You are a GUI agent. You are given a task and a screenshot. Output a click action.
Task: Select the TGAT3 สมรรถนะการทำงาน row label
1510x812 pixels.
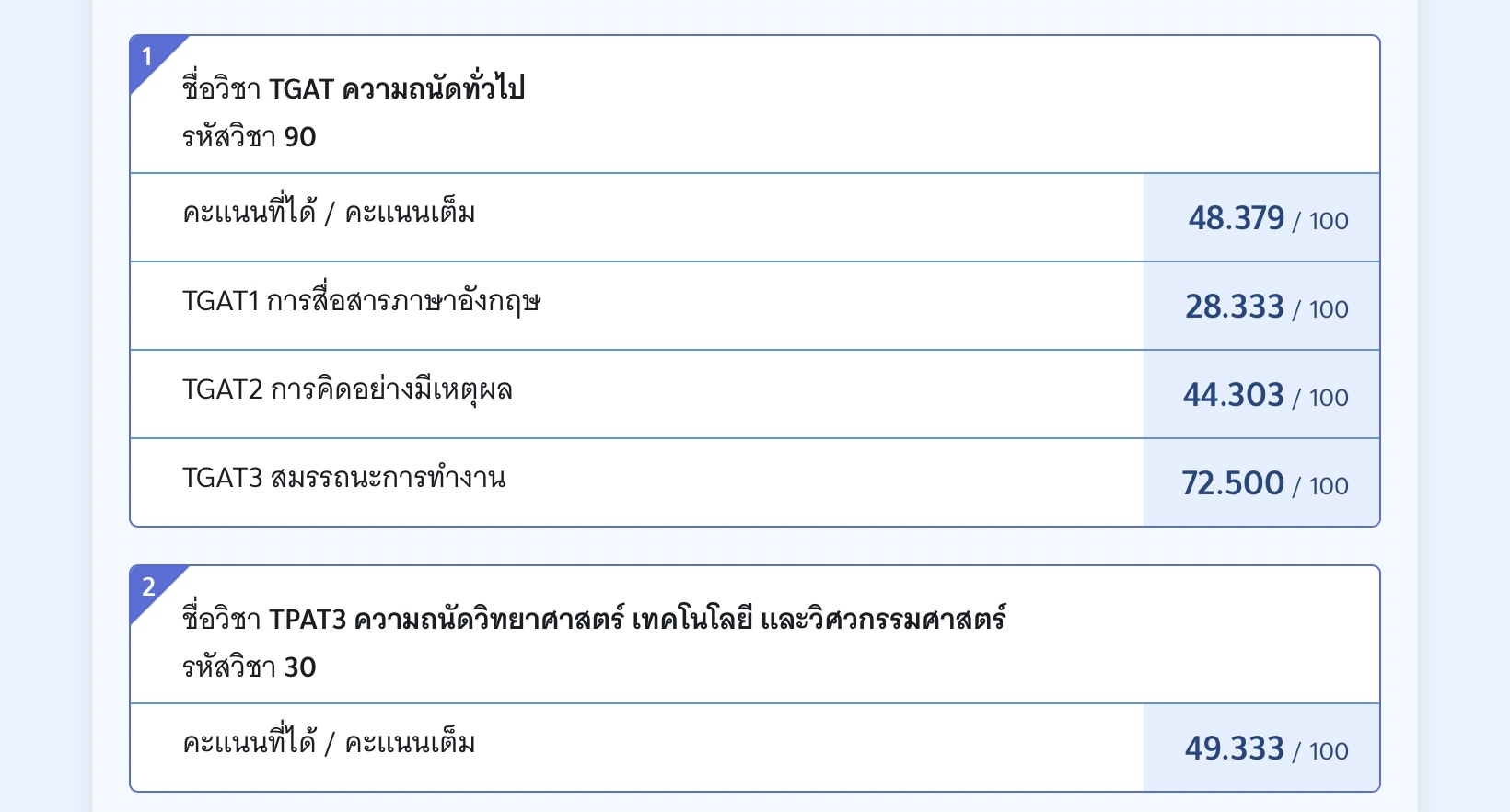click(344, 478)
